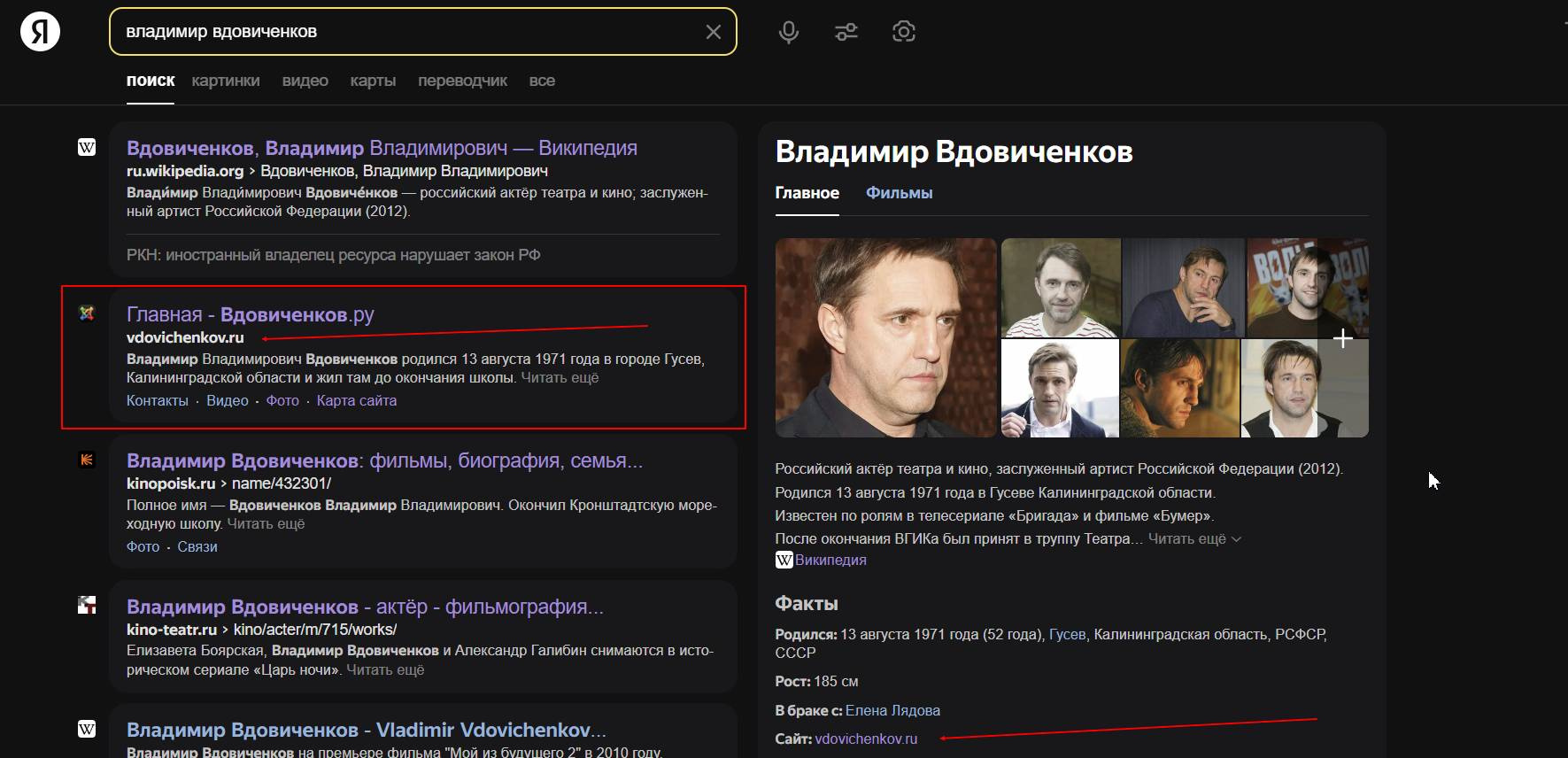Image resolution: width=1568 pixels, height=758 pixels.
Task: Open the Видео sitelink
Action: (228, 400)
